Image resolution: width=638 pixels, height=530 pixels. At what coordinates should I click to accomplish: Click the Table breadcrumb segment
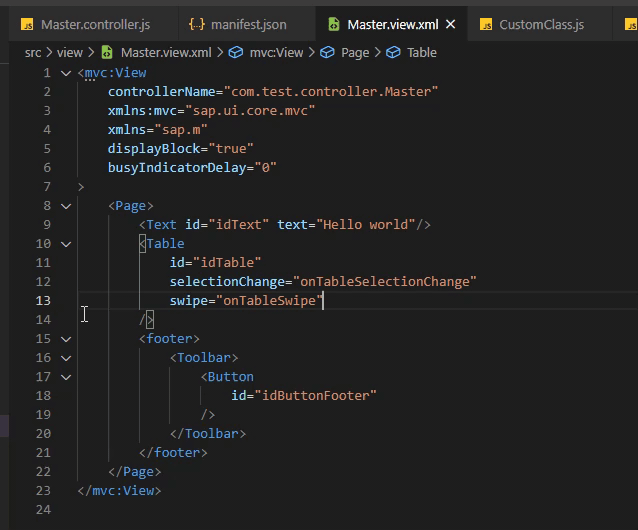(x=422, y=53)
